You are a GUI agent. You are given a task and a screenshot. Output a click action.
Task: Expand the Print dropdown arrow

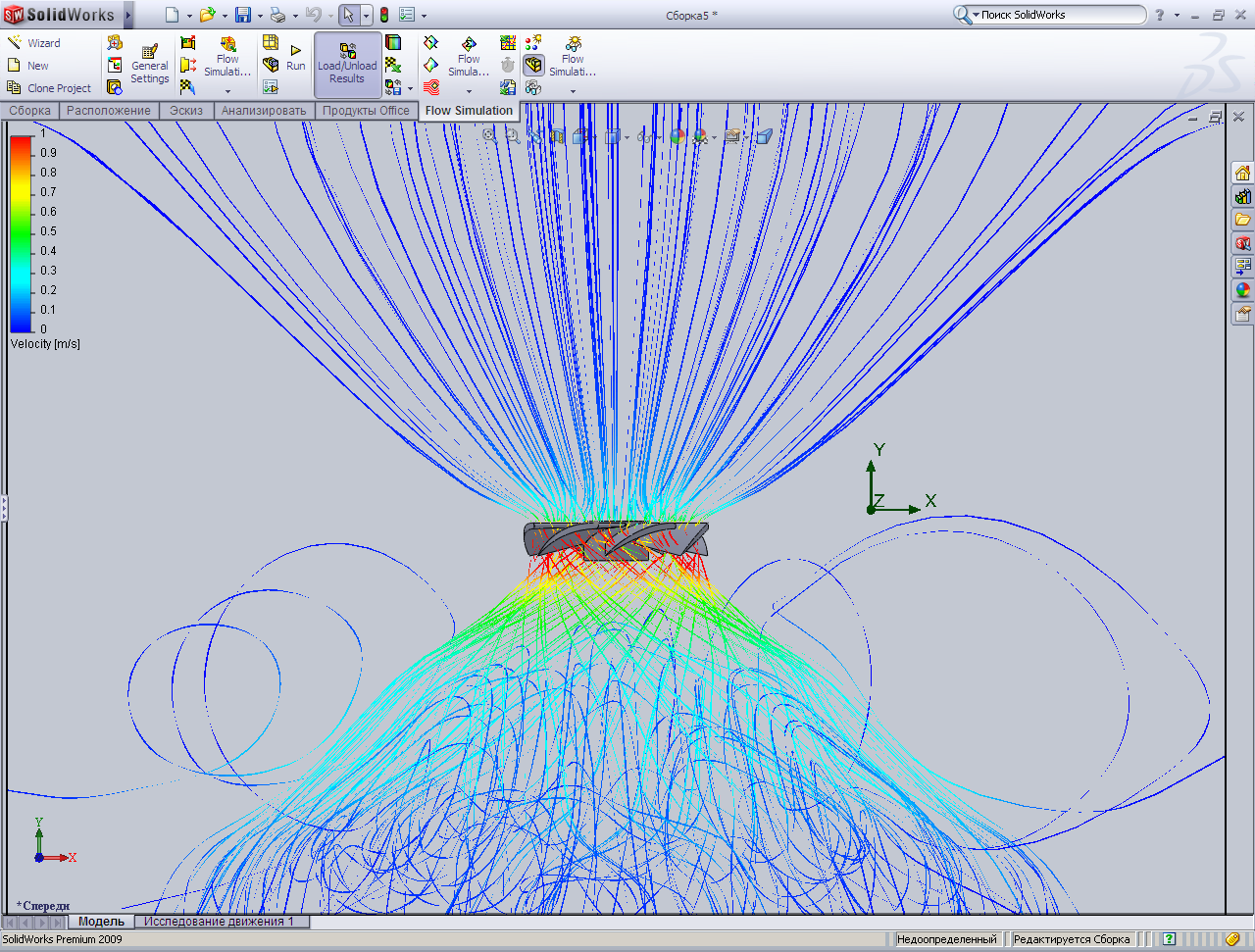[295, 16]
